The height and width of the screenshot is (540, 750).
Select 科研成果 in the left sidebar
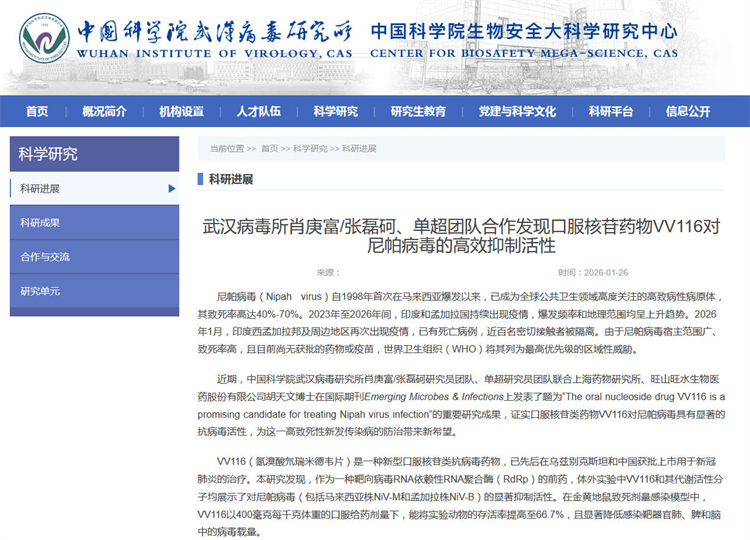point(40,223)
